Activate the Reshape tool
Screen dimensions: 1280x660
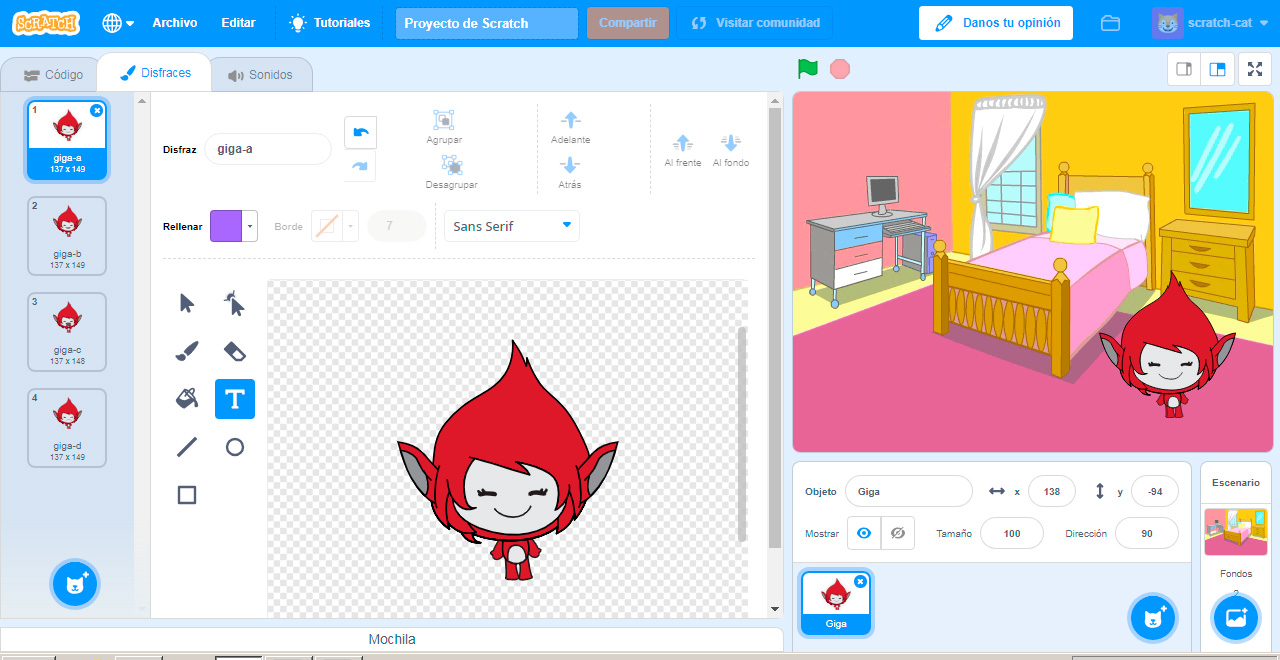(x=235, y=303)
